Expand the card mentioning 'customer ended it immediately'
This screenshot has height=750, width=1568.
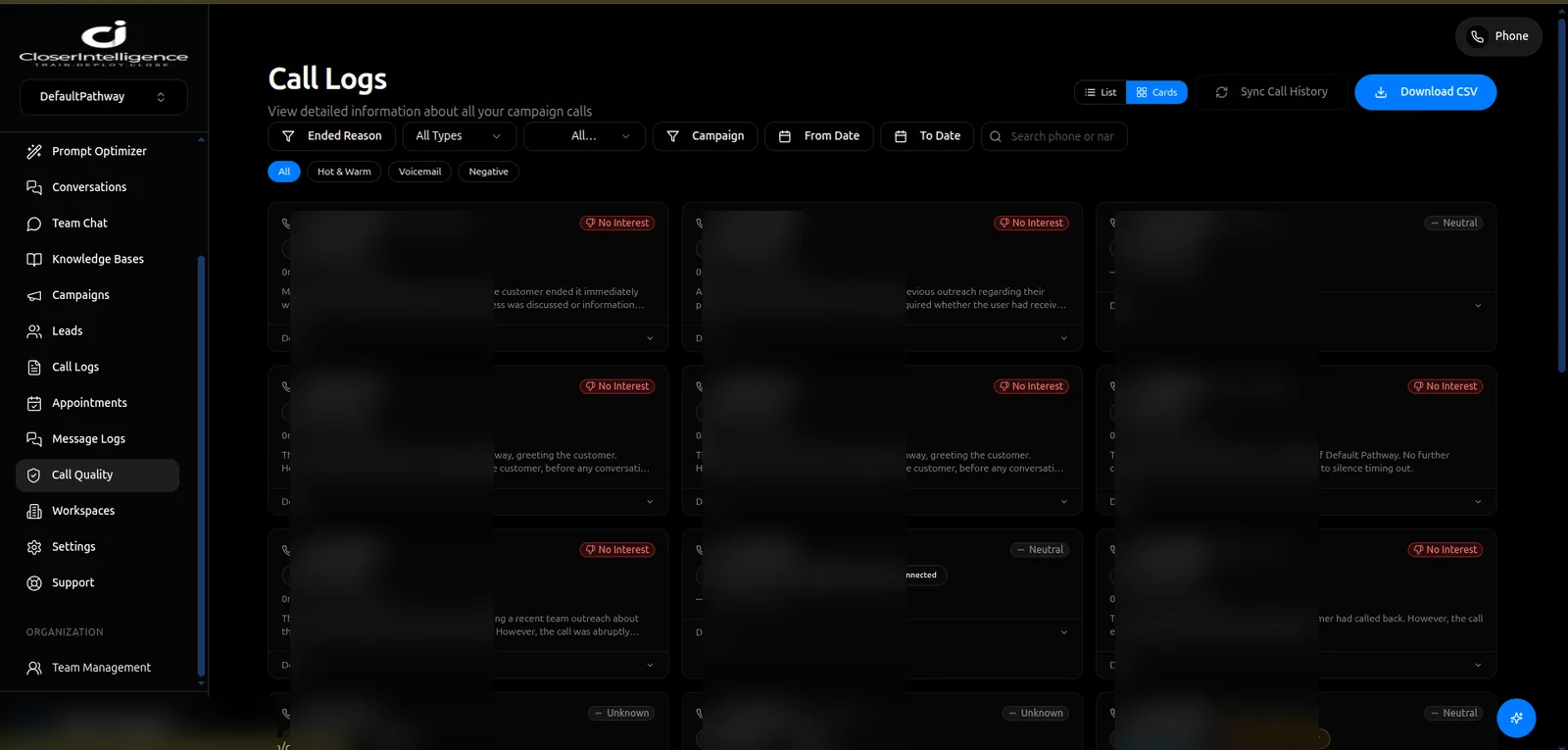[650, 338]
